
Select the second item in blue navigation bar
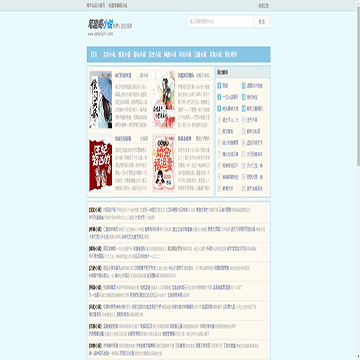[109, 55]
